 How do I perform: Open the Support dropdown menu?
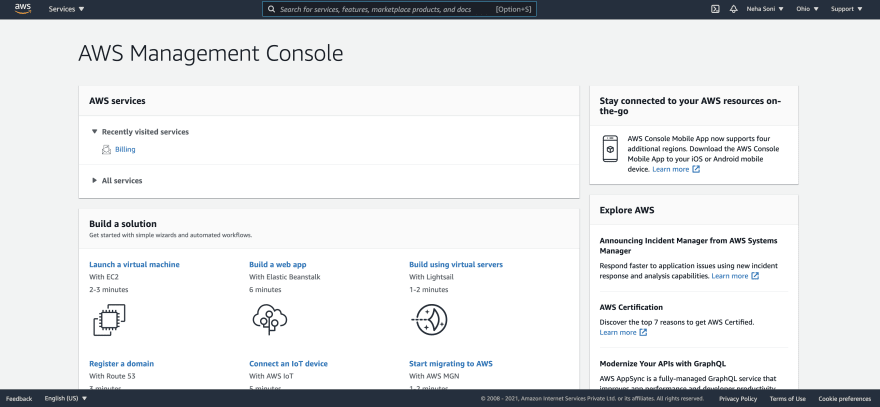click(846, 9)
